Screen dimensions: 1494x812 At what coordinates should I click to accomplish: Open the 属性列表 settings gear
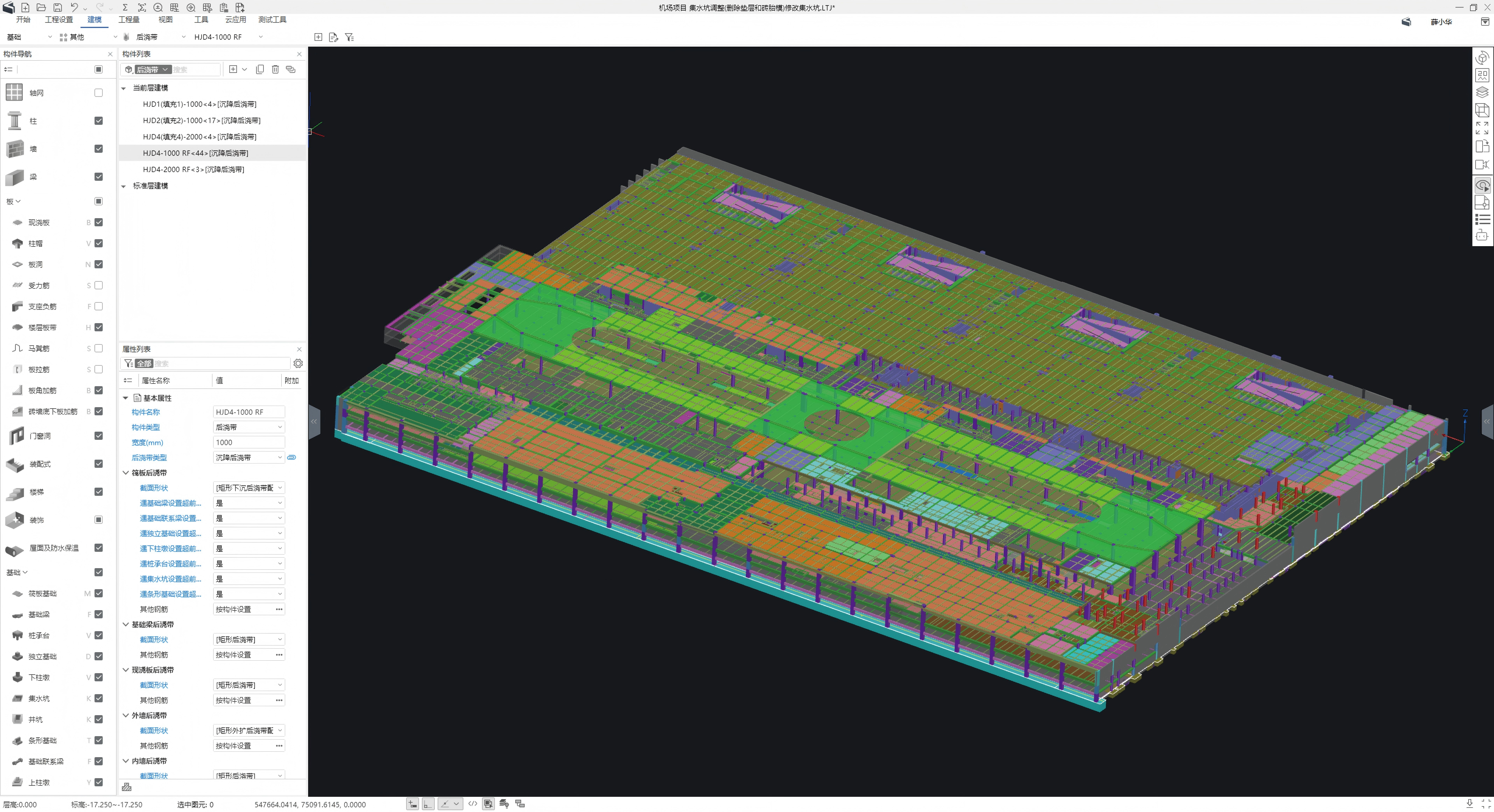tap(298, 363)
